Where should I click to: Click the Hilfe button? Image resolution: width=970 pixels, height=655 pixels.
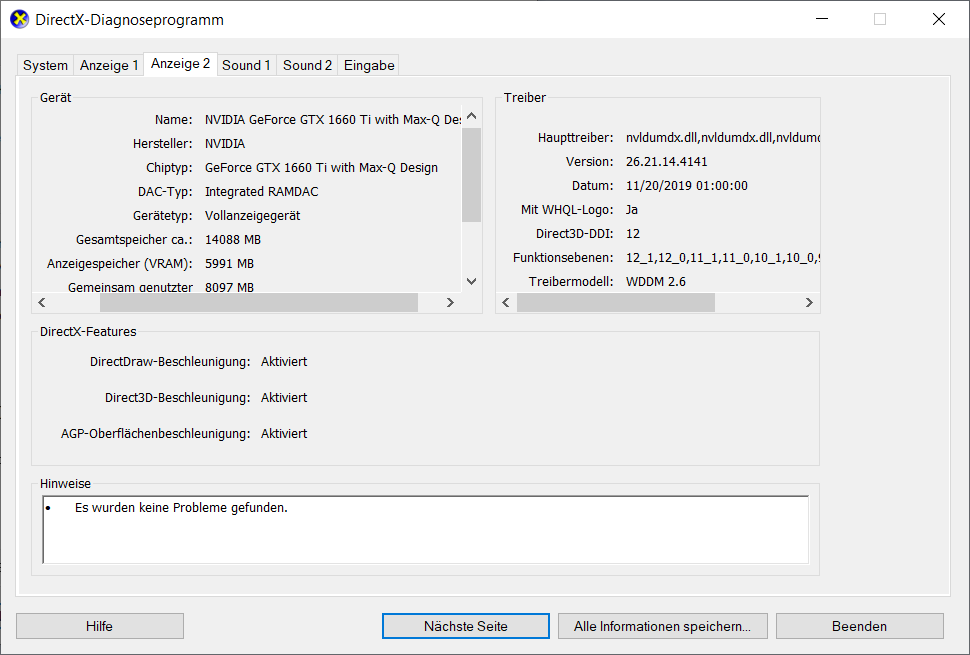100,626
